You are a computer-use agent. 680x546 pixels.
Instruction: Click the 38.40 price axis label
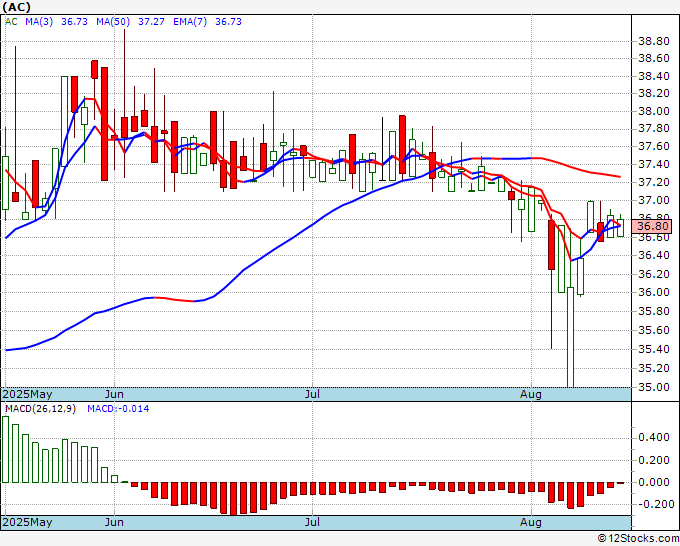pyautogui.click(x=654, y=77)
